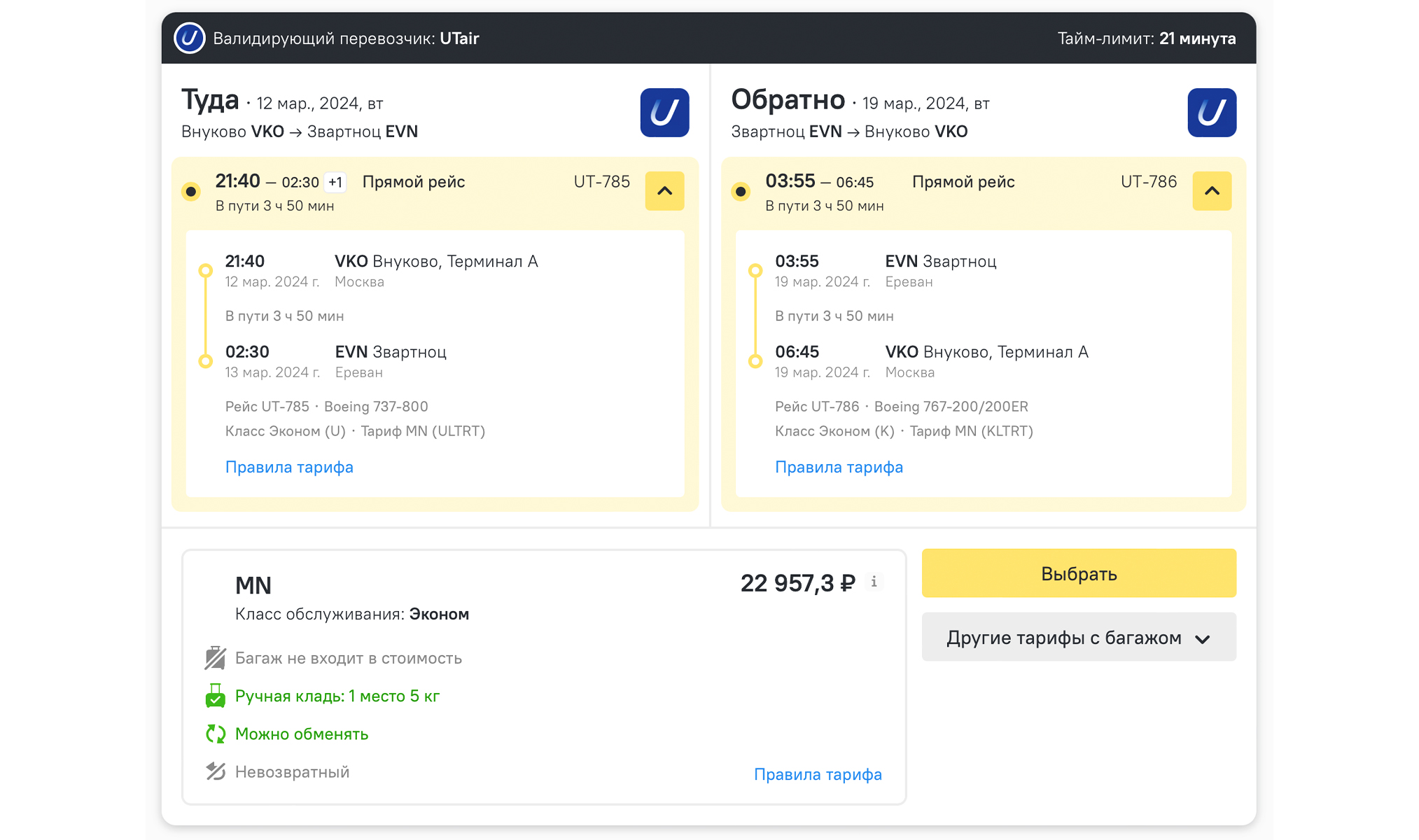This screenshot has width=1419, height=840.
Task: Click the UTair logo on return flight
Action: click(x=1211, y=113)
